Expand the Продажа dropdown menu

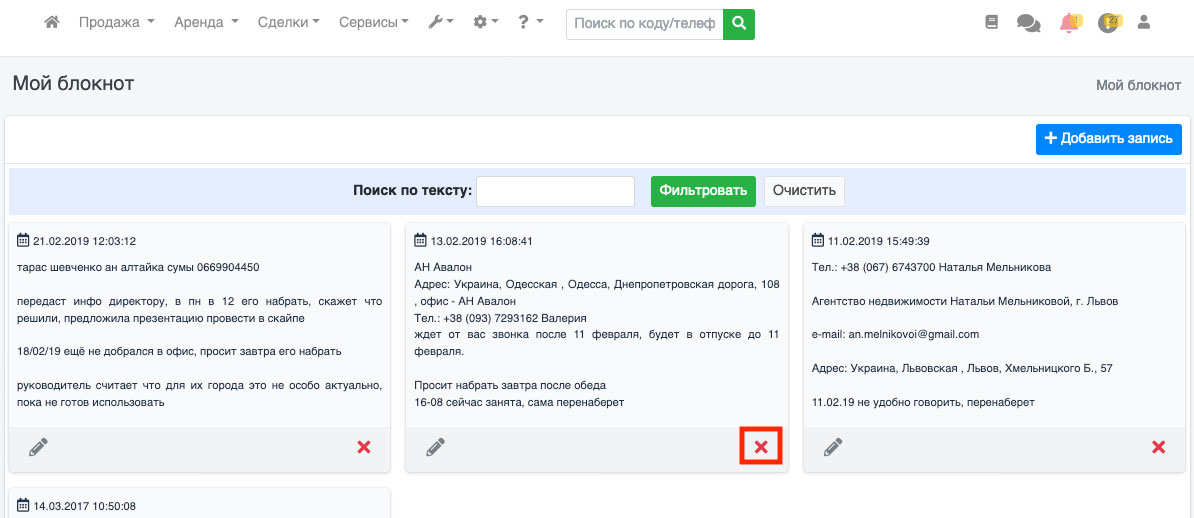point(116,22)
